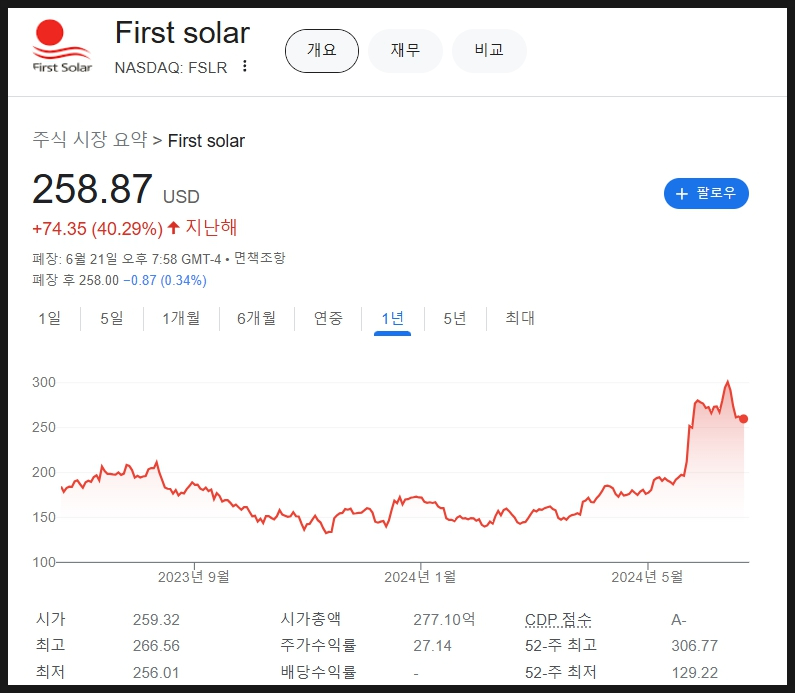The height and width of the screenshot is (693, 795).
Task: Click the 52-주 최저 value 129.22
Action: (x=695, y=672)
